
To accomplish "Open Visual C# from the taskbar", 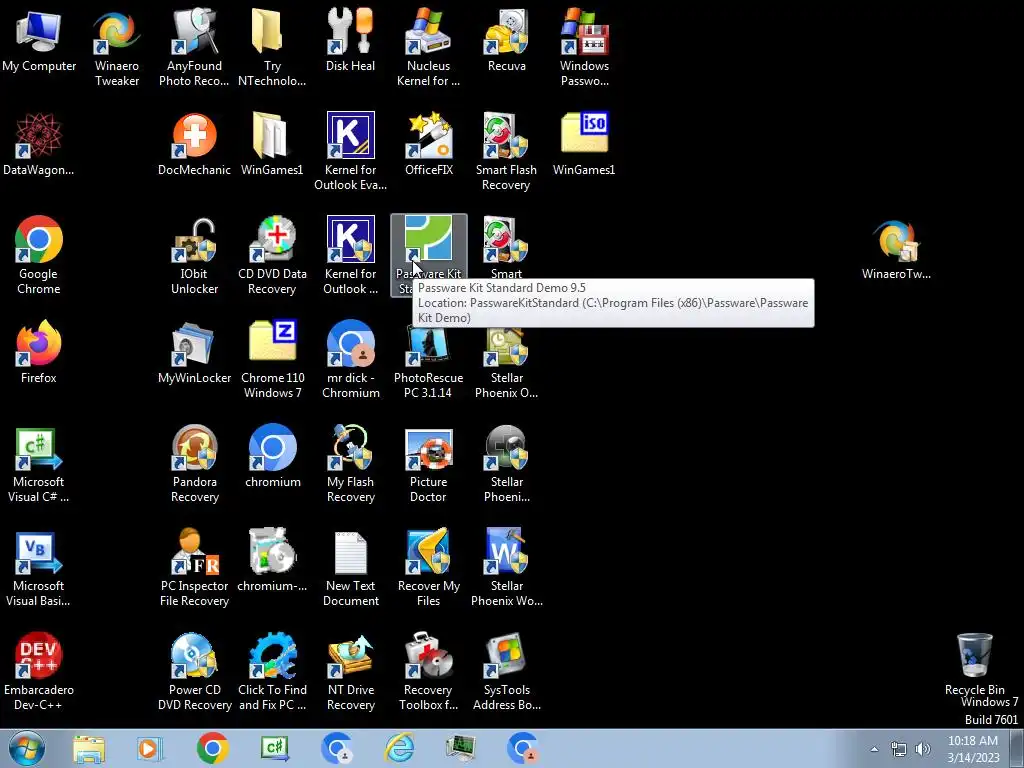I will (275, 748).
